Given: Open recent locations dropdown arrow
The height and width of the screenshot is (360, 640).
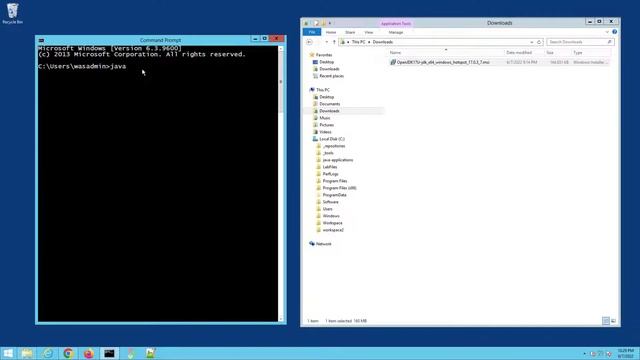Looking at the screenshot, I should (327, 42).
